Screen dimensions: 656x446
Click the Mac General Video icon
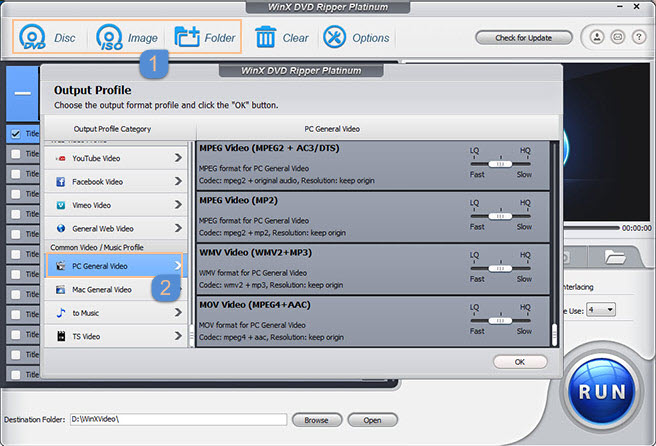pyautogui.click(x=61, y=290)
